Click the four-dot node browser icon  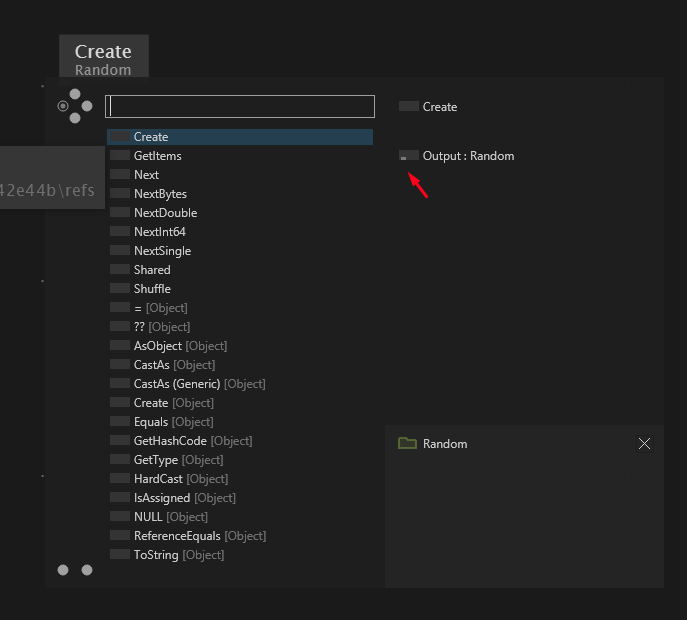point(75,106)
